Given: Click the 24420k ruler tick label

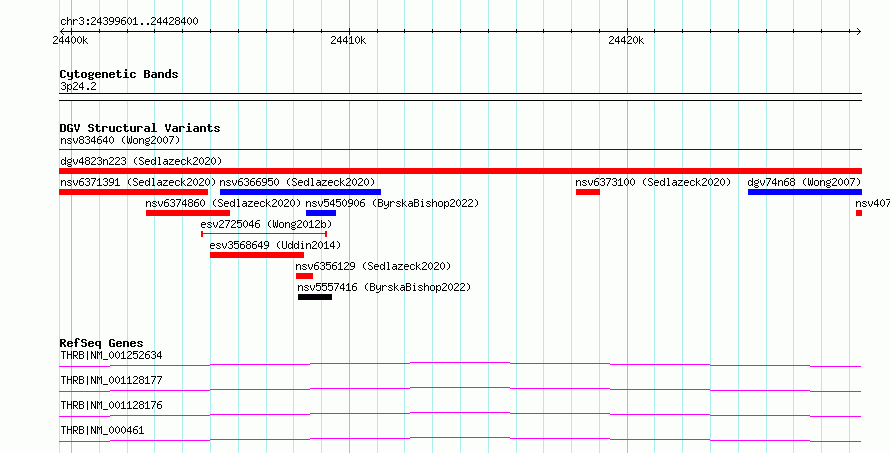Looking at the screenshot, I should pos(626,40).
